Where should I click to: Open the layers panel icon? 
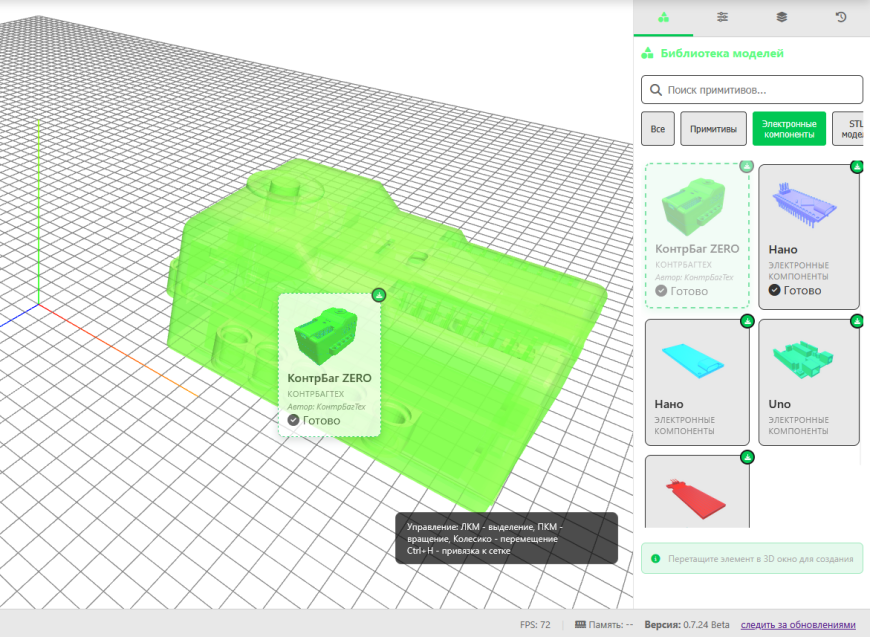click(x=781, y=17)
